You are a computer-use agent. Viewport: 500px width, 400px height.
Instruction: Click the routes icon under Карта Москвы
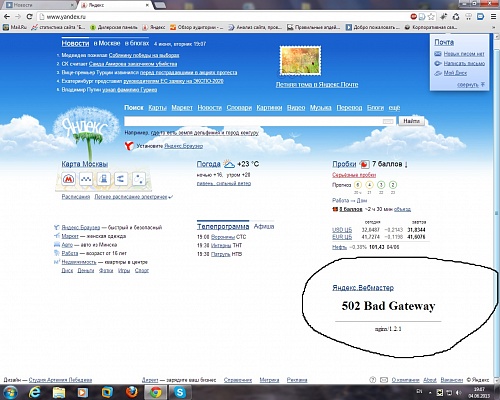click(x=121, y=179)
